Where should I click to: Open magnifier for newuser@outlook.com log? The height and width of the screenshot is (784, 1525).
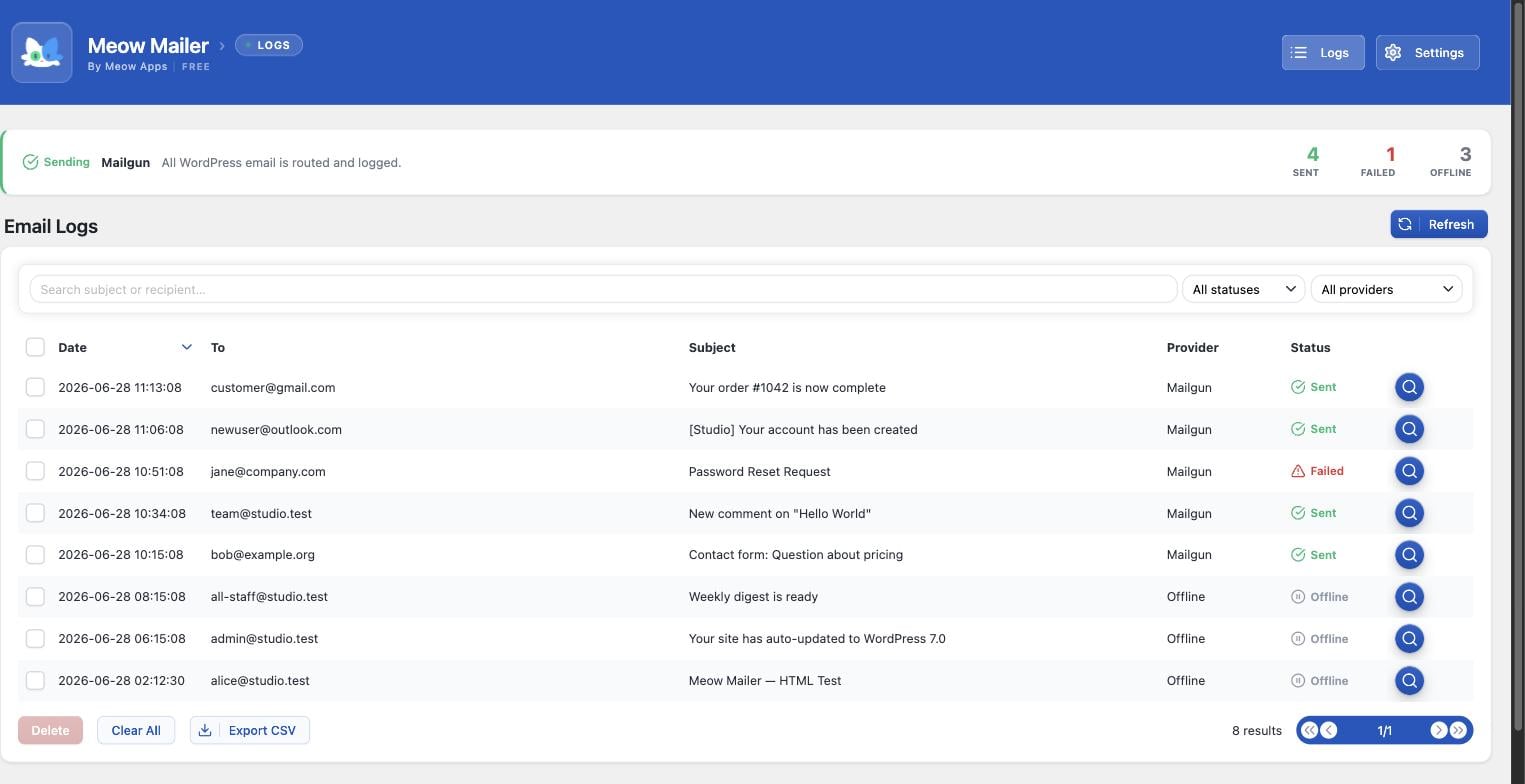(1409, 429)
